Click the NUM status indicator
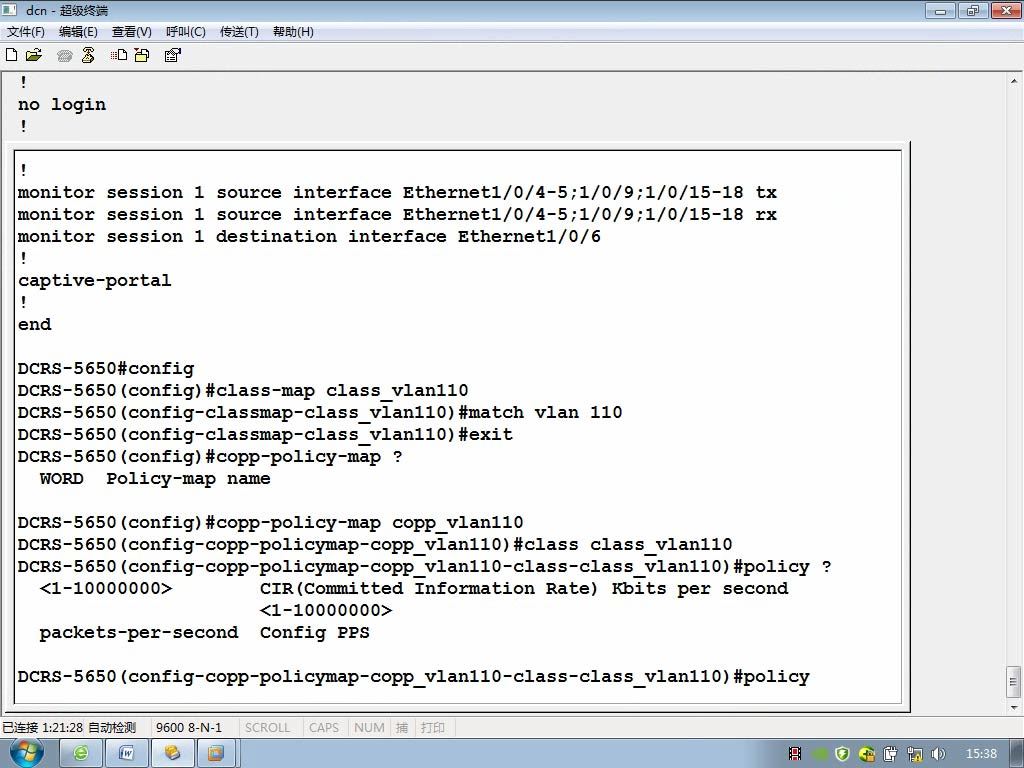 pyautogui.click(x=369, y=728)
